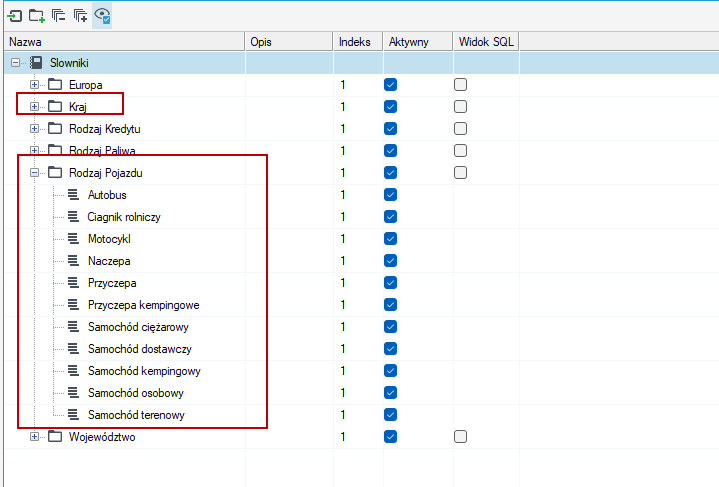The image size is (719, 487).
Task: Uncheck Aktywny for Rodzaj Paliwa
Action: point(390,150)
